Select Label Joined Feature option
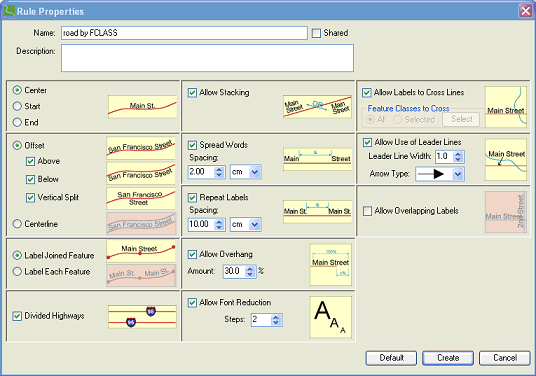The image size is (536, 376). coord(17,255)
